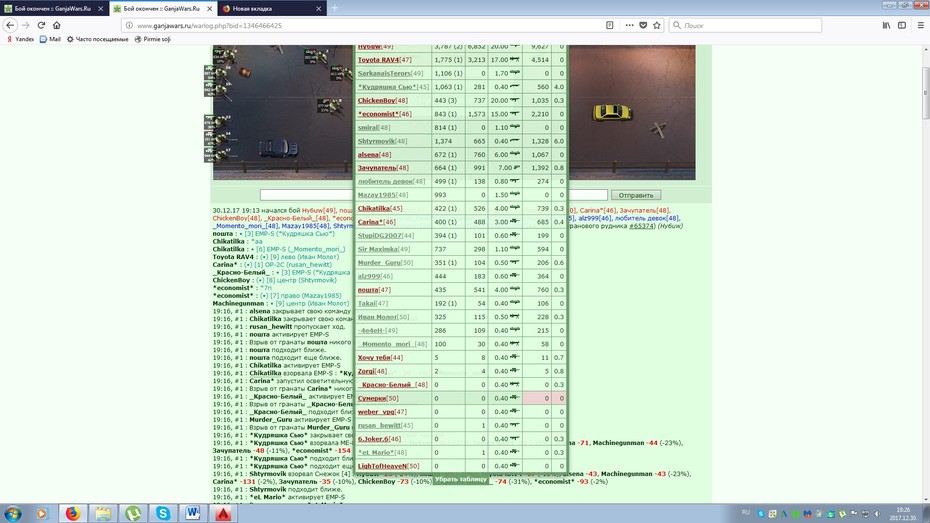930x523 pixels.
Task: Reload the page with the refresh icon
Action: tap(41, 25)
